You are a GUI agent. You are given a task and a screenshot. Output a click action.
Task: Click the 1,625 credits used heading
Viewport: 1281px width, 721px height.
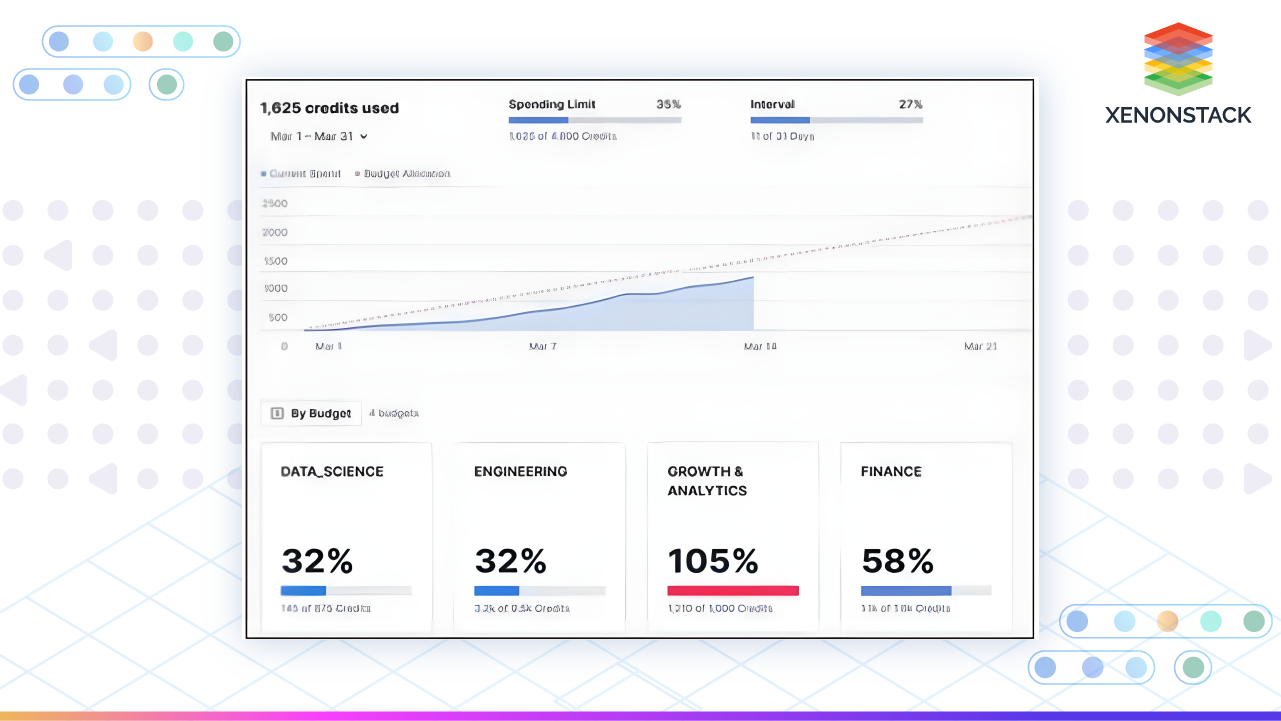point(329,108)
